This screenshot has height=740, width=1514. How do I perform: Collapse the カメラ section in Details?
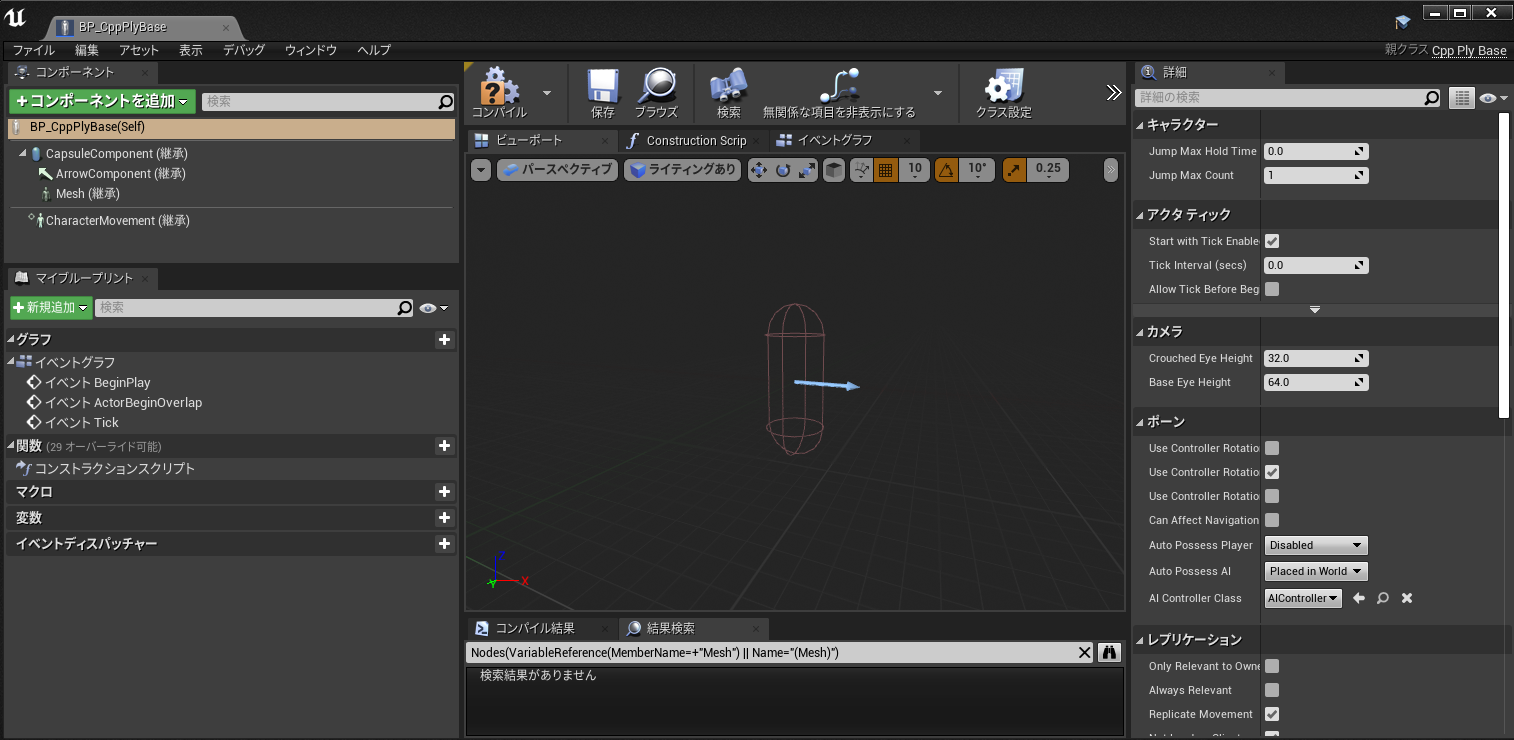pos(1140,332)
